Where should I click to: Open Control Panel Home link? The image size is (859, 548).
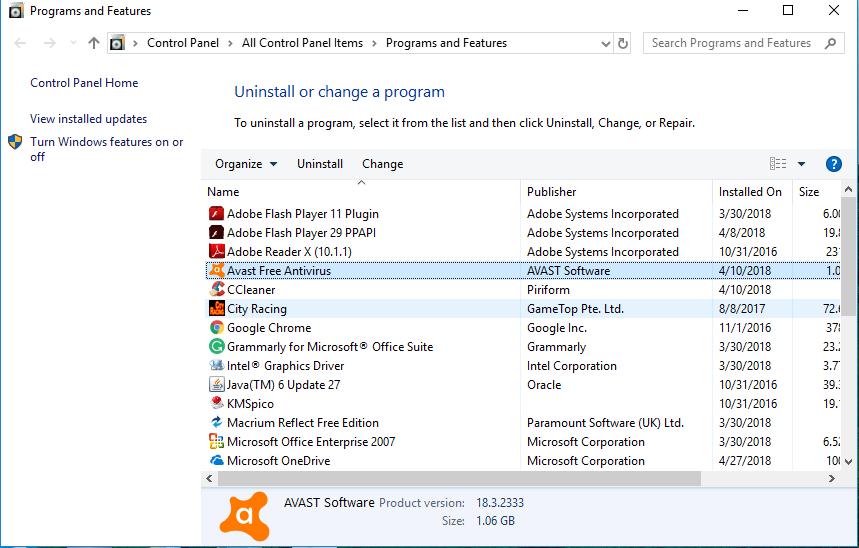click(84, 83)
